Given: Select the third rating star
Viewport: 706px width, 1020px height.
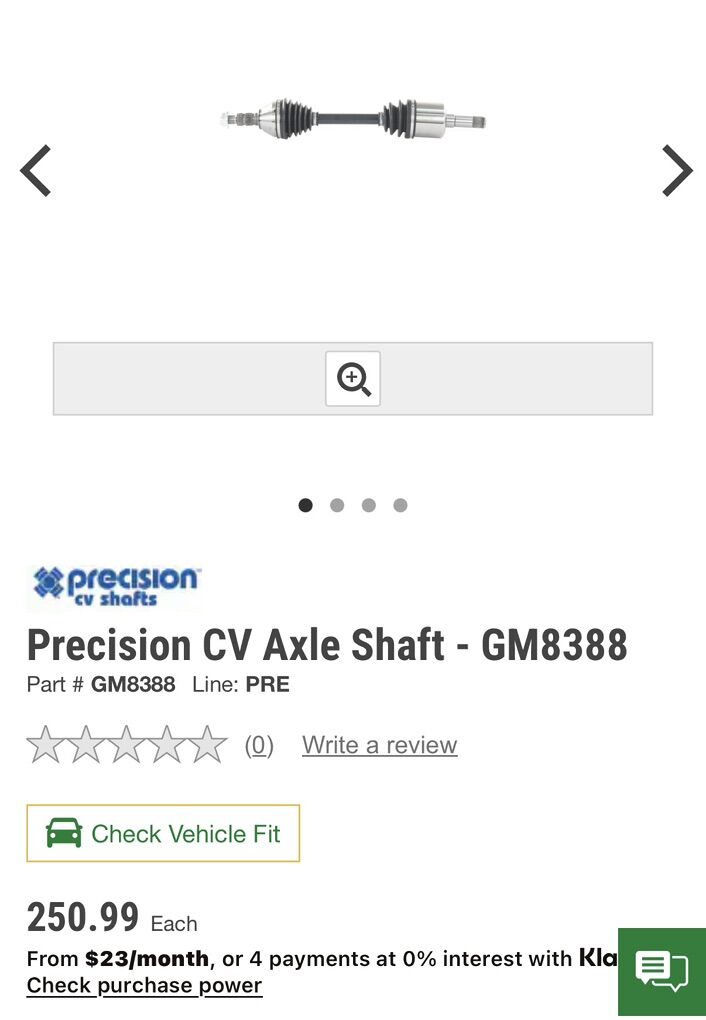Looking at the screenshot, I should pos(127,745).
